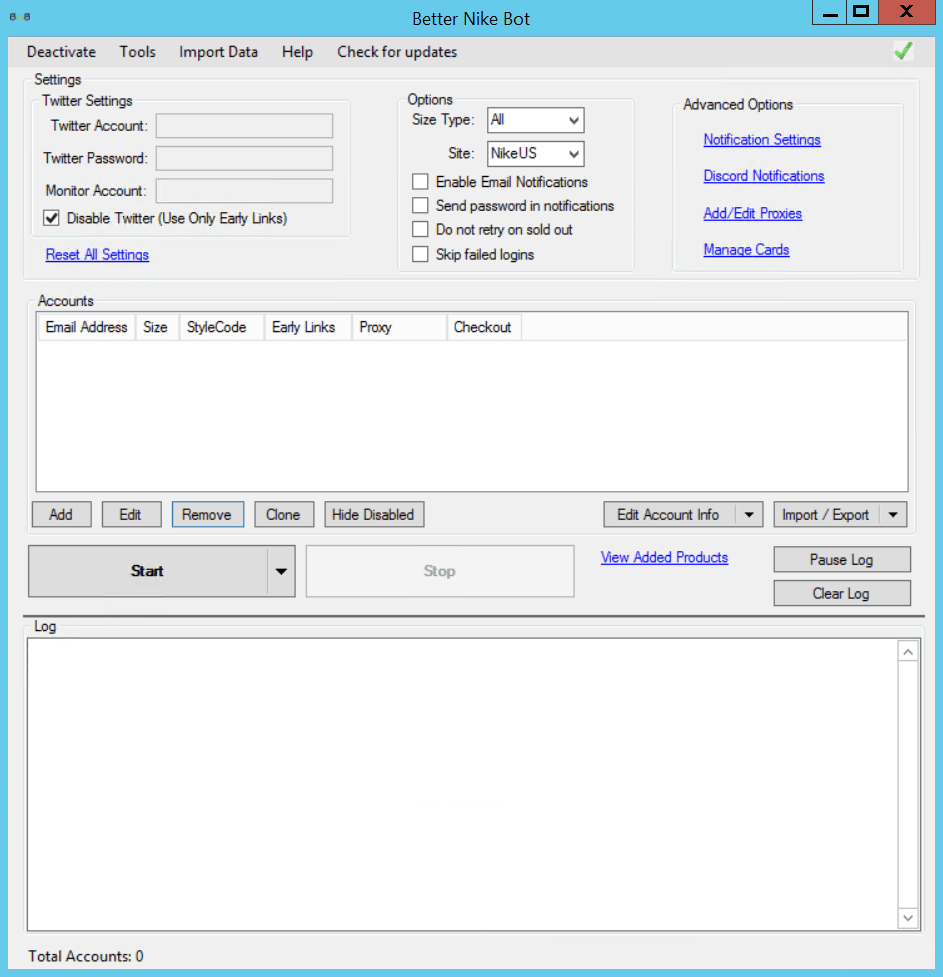Sort by Early Links column header

308,327
